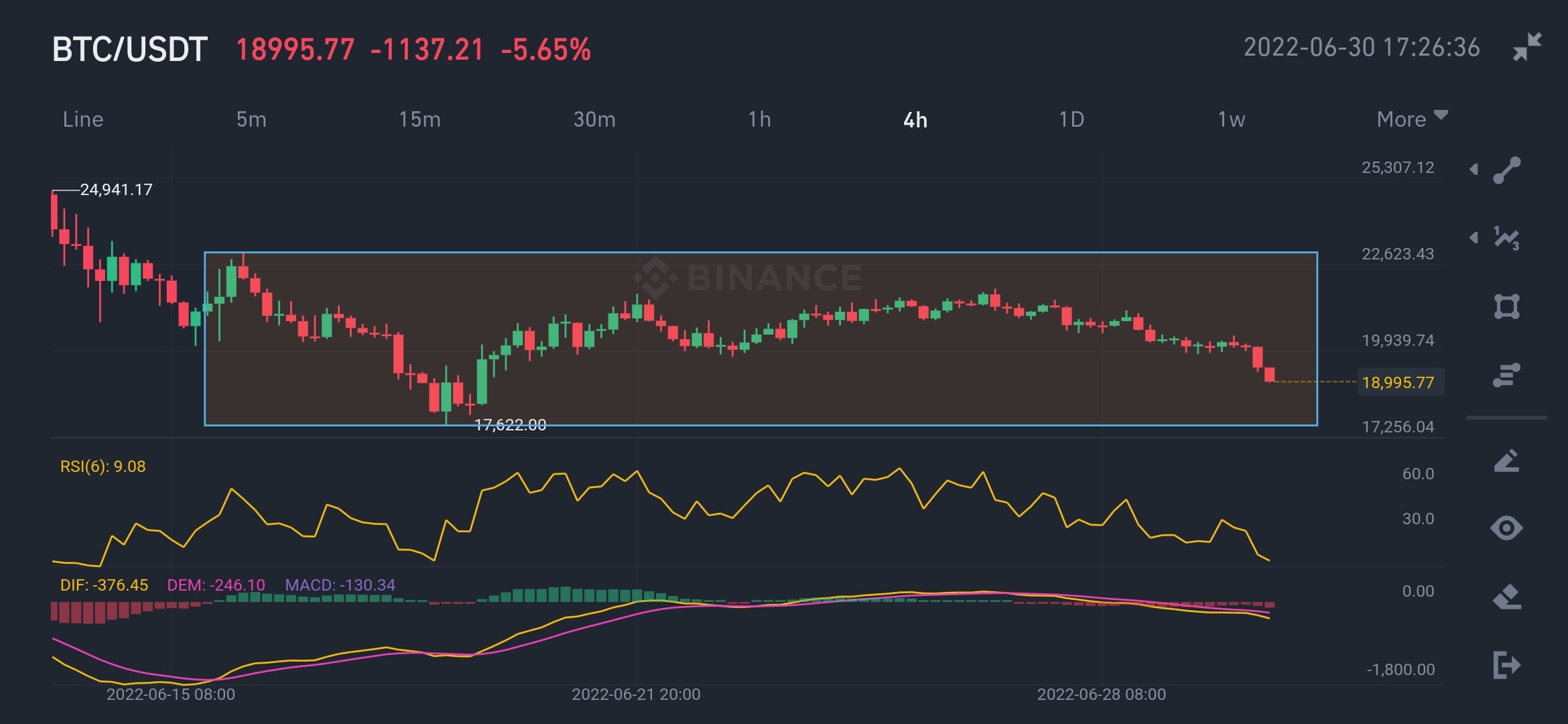Expand pattern tool options with left arrow

coord(1474,237)
